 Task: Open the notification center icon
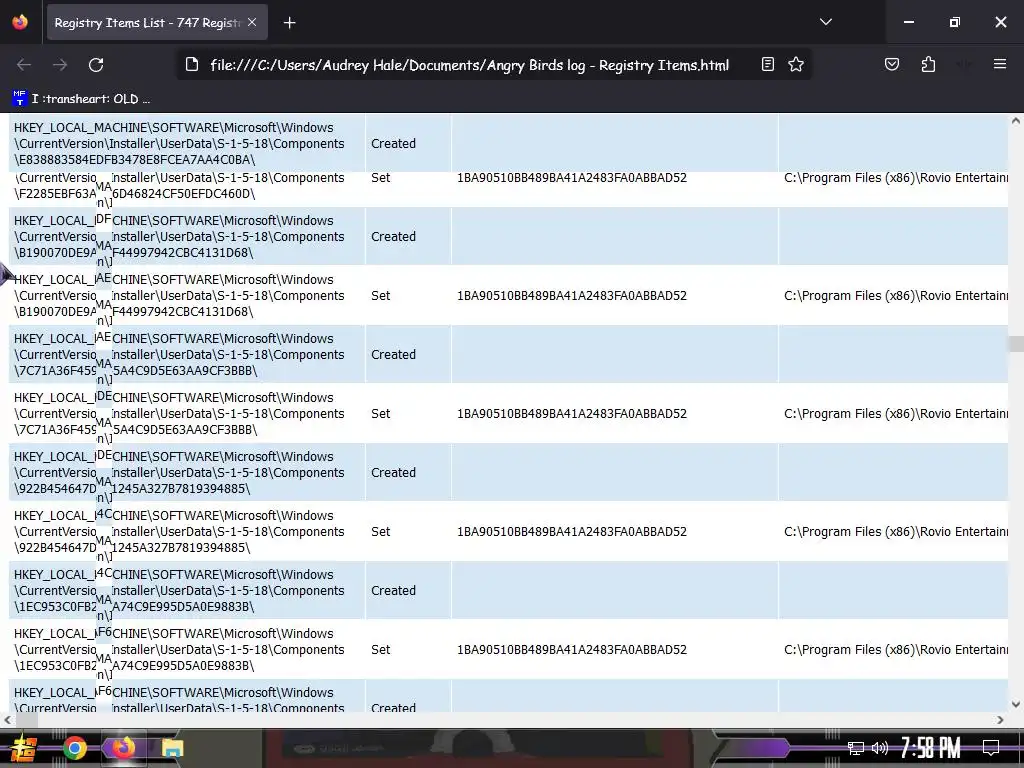click(991, 748)
